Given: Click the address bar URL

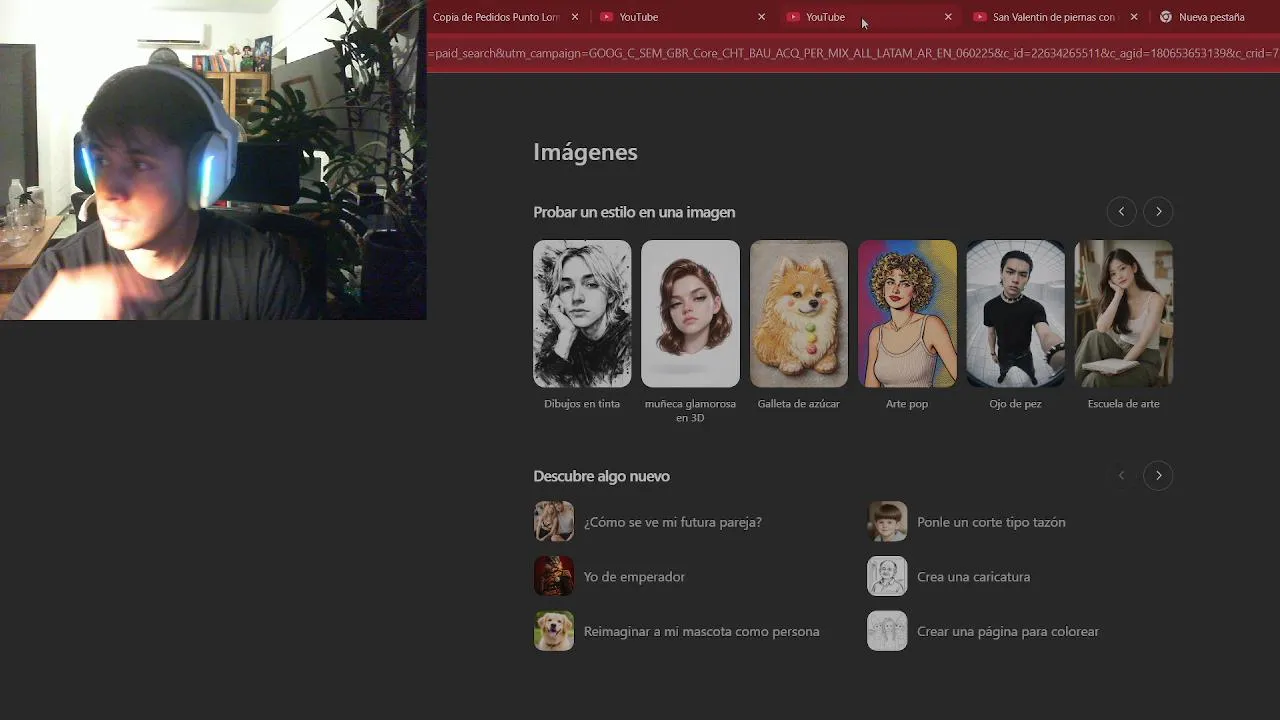Looking at the screenshot, I should point(855,53).
